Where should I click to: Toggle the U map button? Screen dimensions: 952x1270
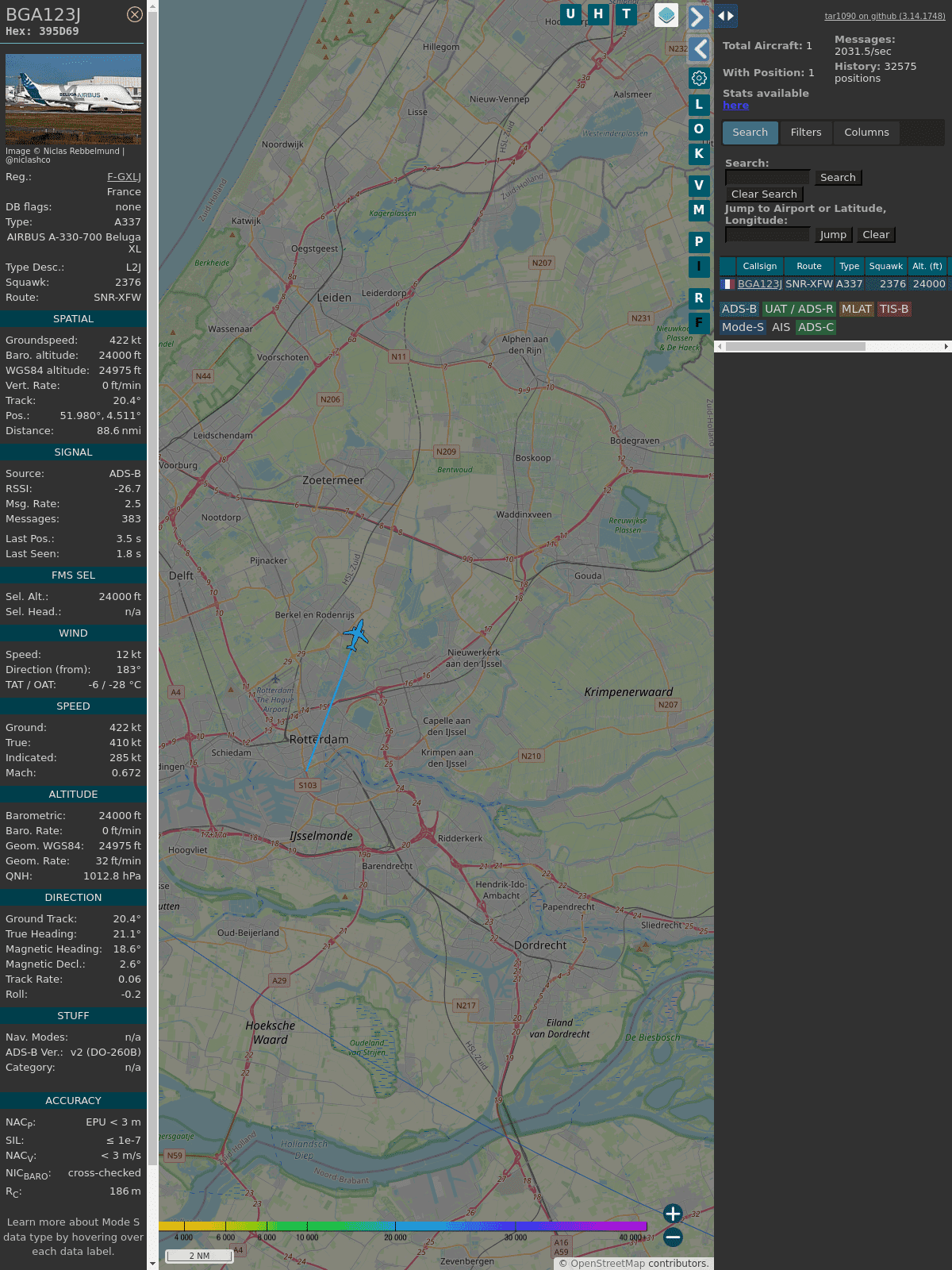570,14
